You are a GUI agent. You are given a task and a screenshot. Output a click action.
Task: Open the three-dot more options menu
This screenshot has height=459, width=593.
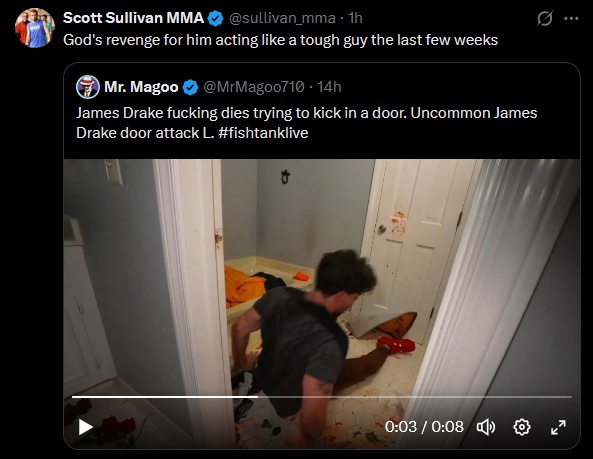click(x=571, y=18)
